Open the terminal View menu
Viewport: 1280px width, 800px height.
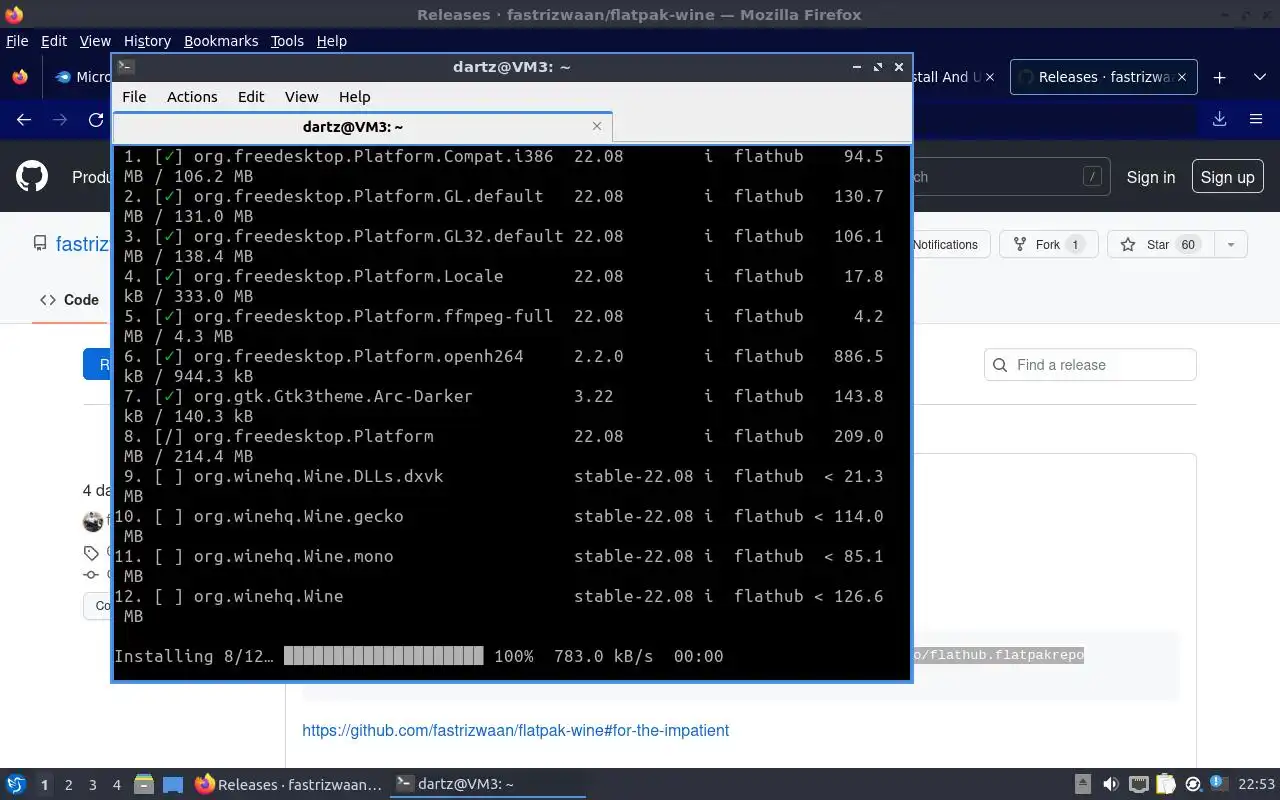pyautogui.click(x=301, y=97)
